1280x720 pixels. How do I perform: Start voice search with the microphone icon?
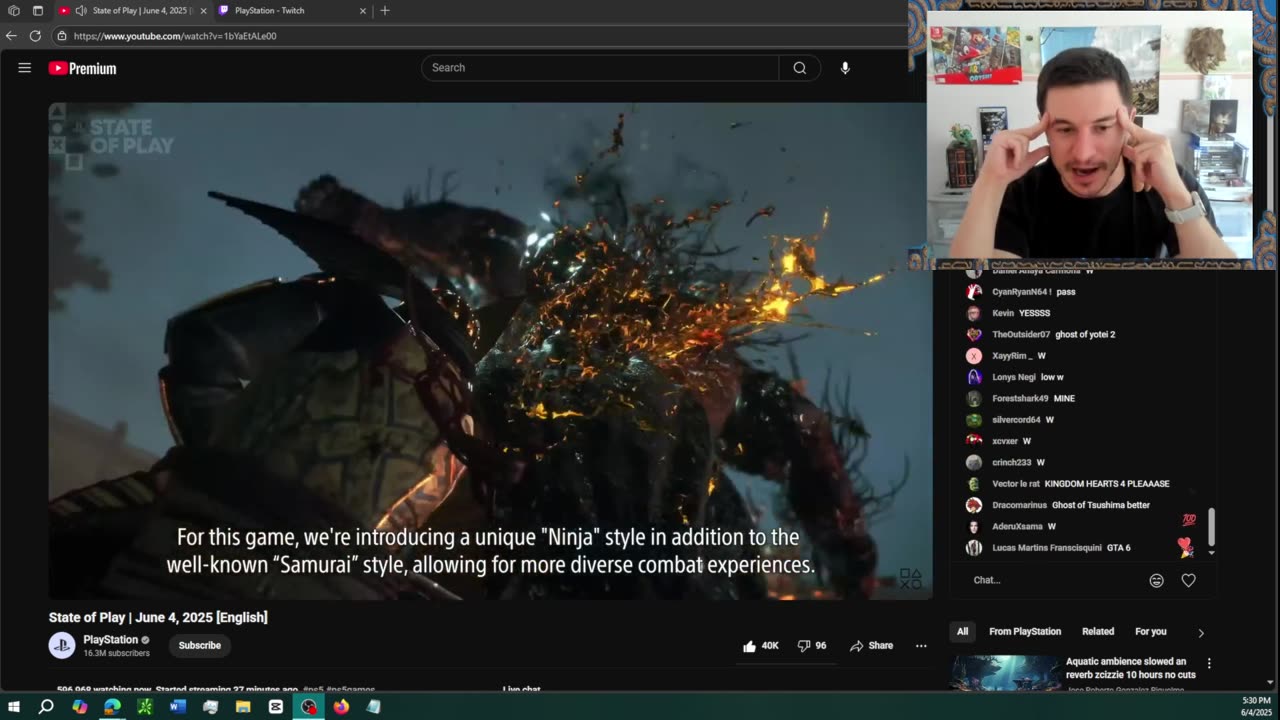coord(845,68)
